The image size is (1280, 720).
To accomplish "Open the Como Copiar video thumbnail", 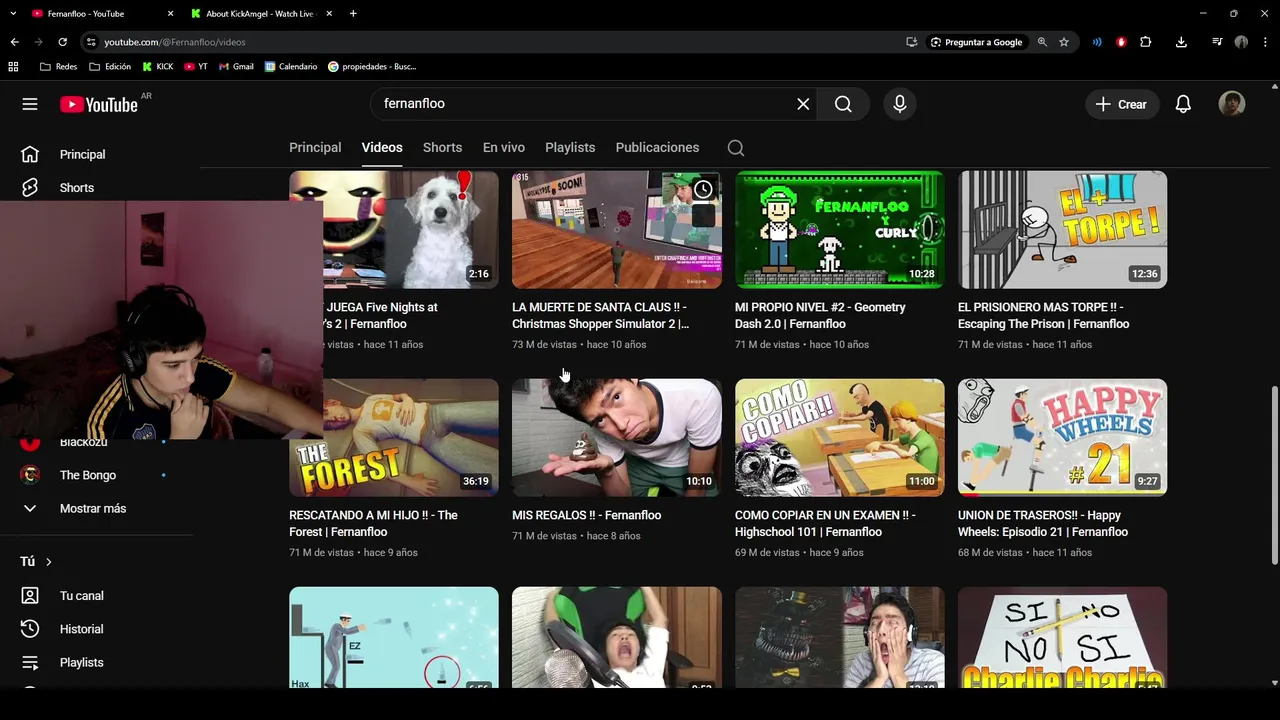I will (839, 437).
